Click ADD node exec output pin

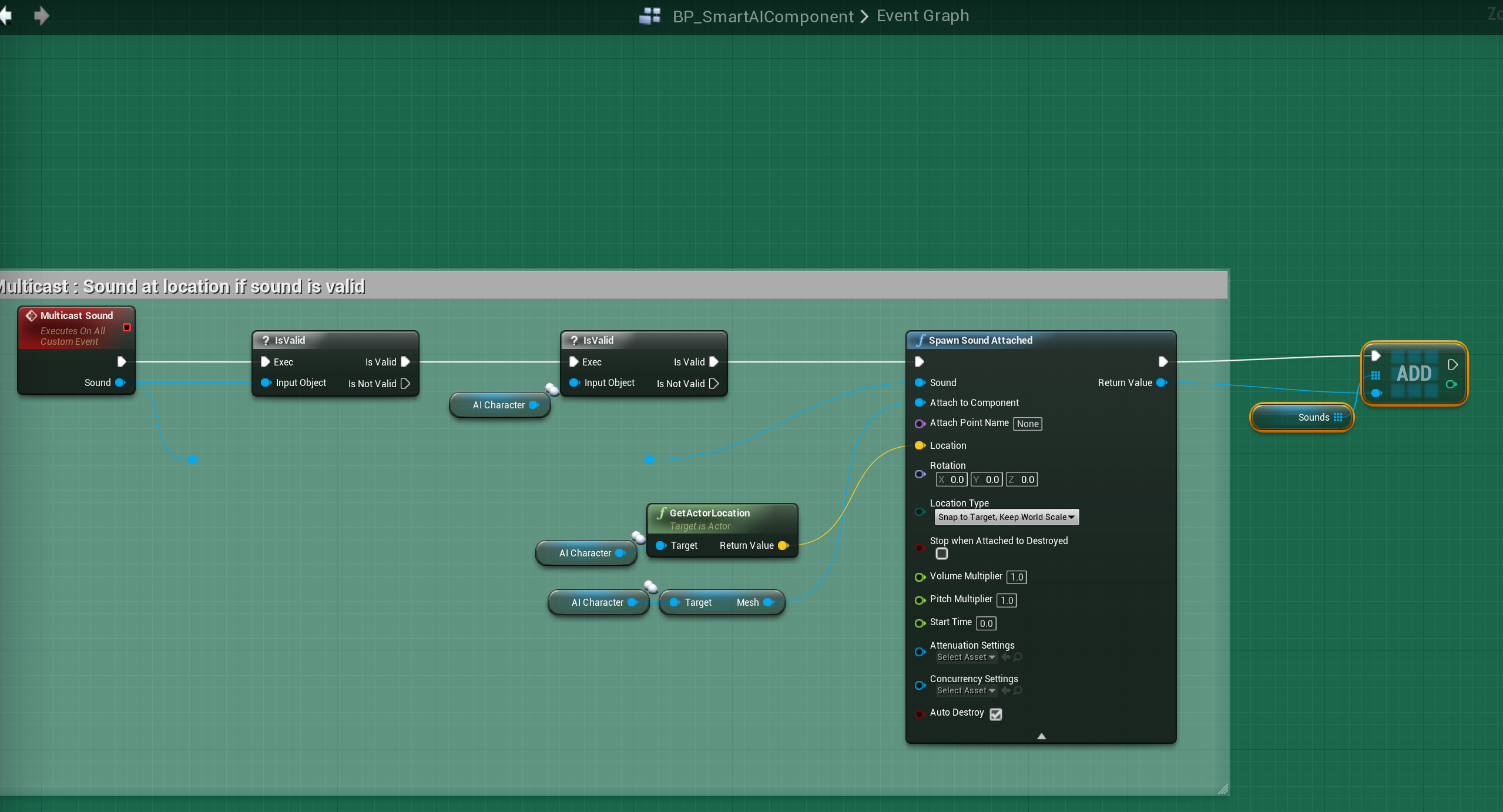(1452, 364)
